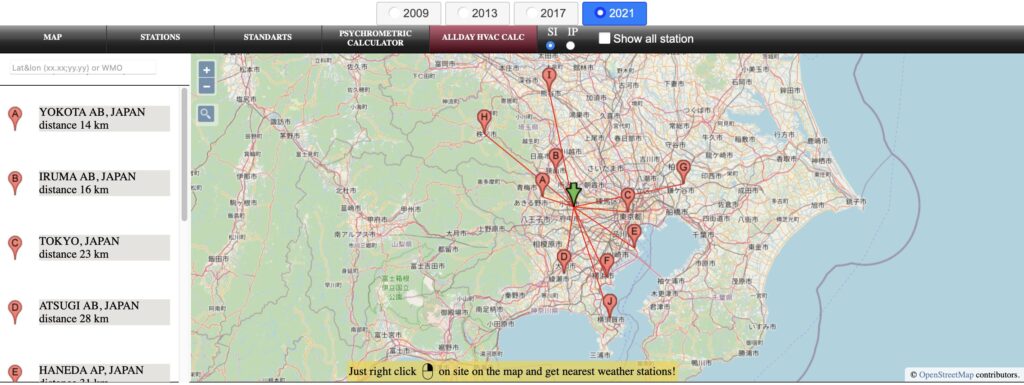The image size is (1024, 385).
Task: Click the green arrow site marker
Action: tap(573, 194)
